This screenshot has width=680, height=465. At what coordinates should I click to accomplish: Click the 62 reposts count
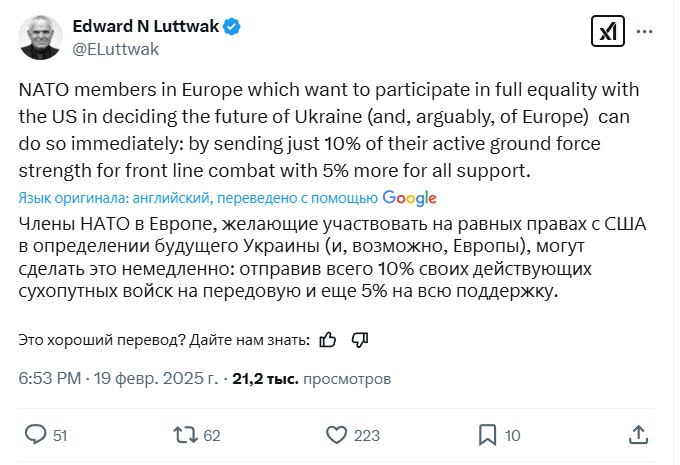211,435
